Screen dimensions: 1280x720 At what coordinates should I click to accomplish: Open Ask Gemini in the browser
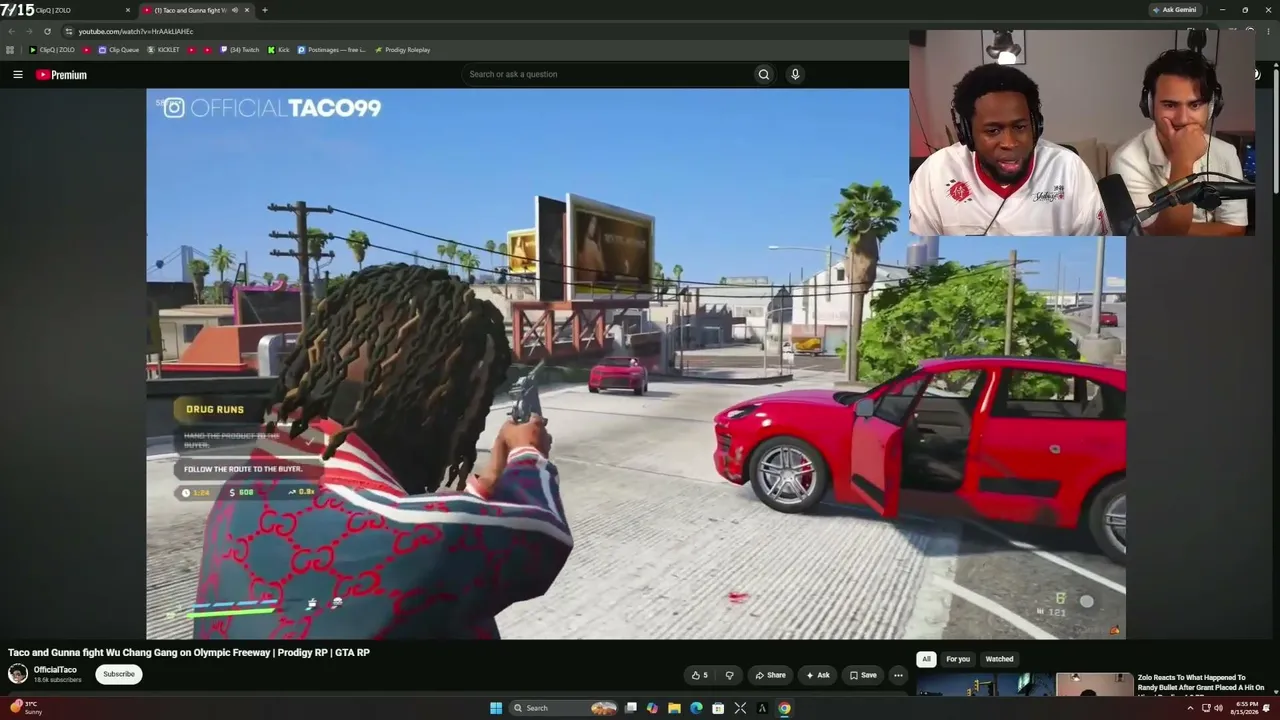[x=1175, y=10]
